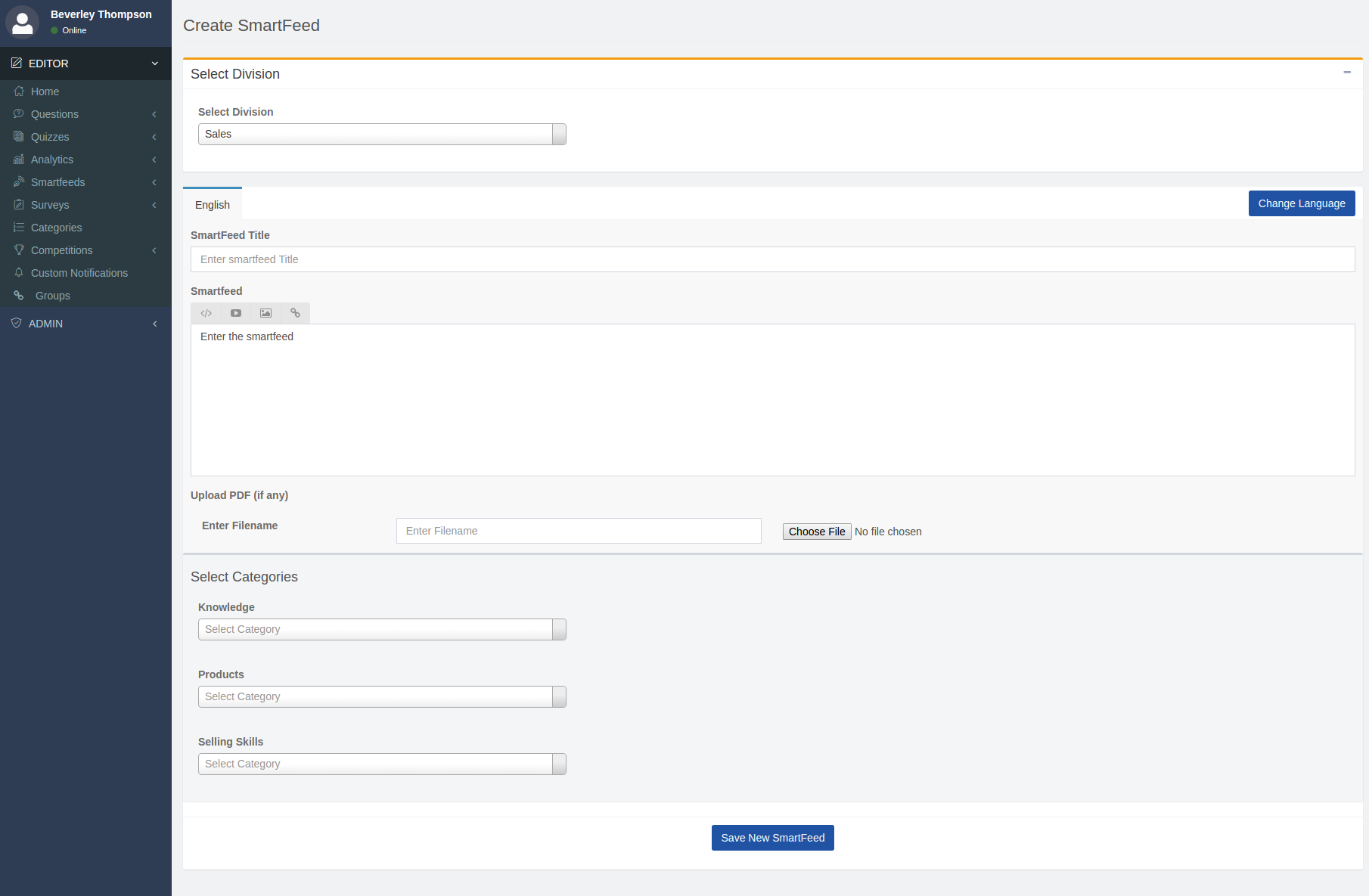Image resolution: width=1369 pixels, height=896 pixels.
Task: Click the Change Language button
Action: pyautogui.click(x=1301, y=203)
